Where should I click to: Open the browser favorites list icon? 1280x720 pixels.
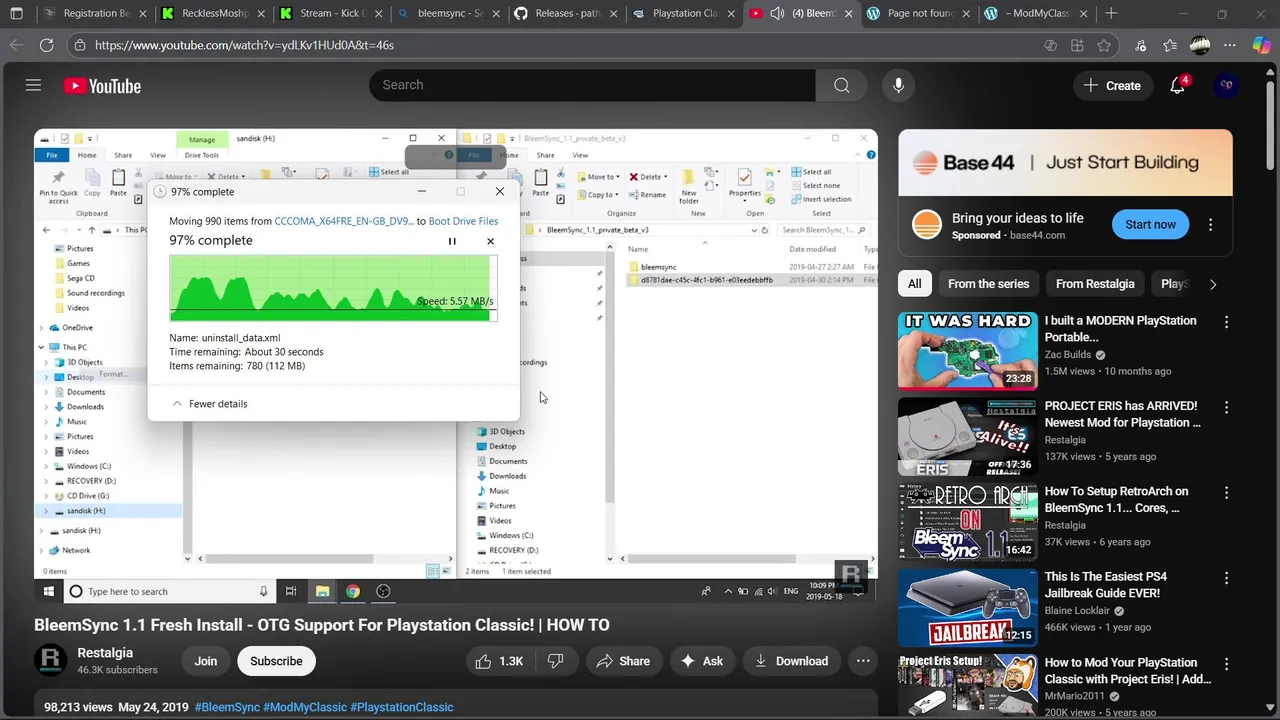pyautogui.click(x=1170, y=45)
